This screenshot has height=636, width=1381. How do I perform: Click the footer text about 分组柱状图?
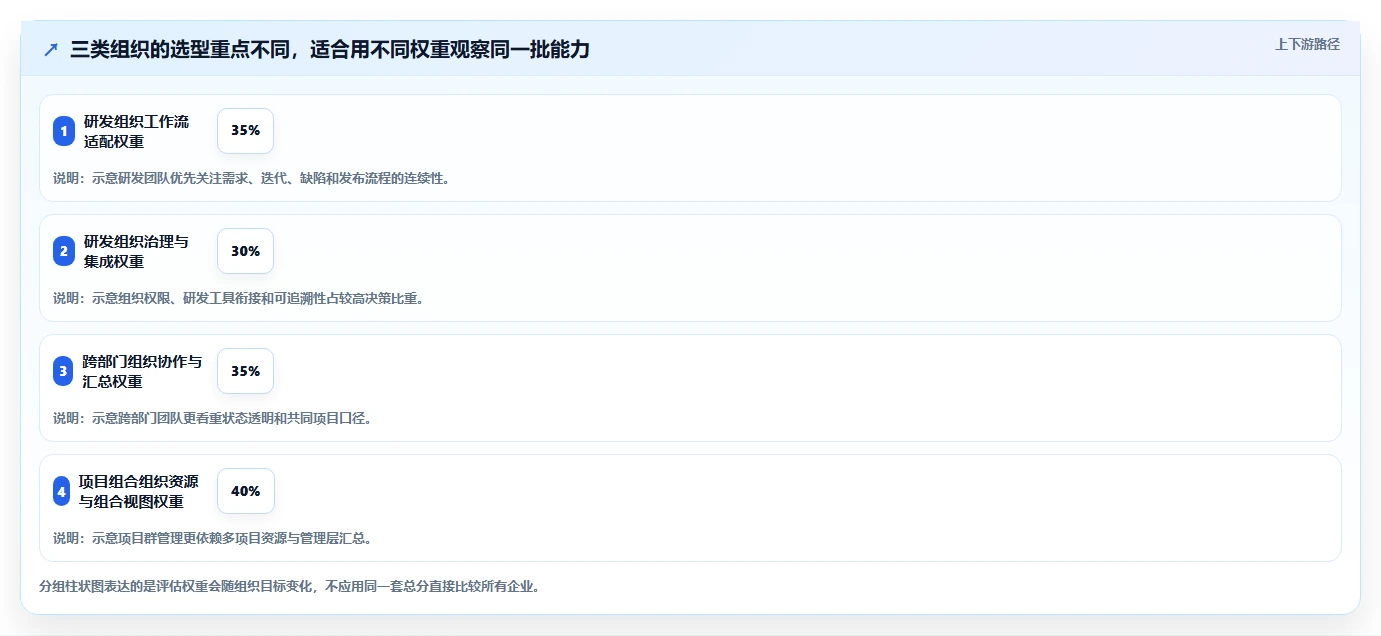(x=289, y=586)
